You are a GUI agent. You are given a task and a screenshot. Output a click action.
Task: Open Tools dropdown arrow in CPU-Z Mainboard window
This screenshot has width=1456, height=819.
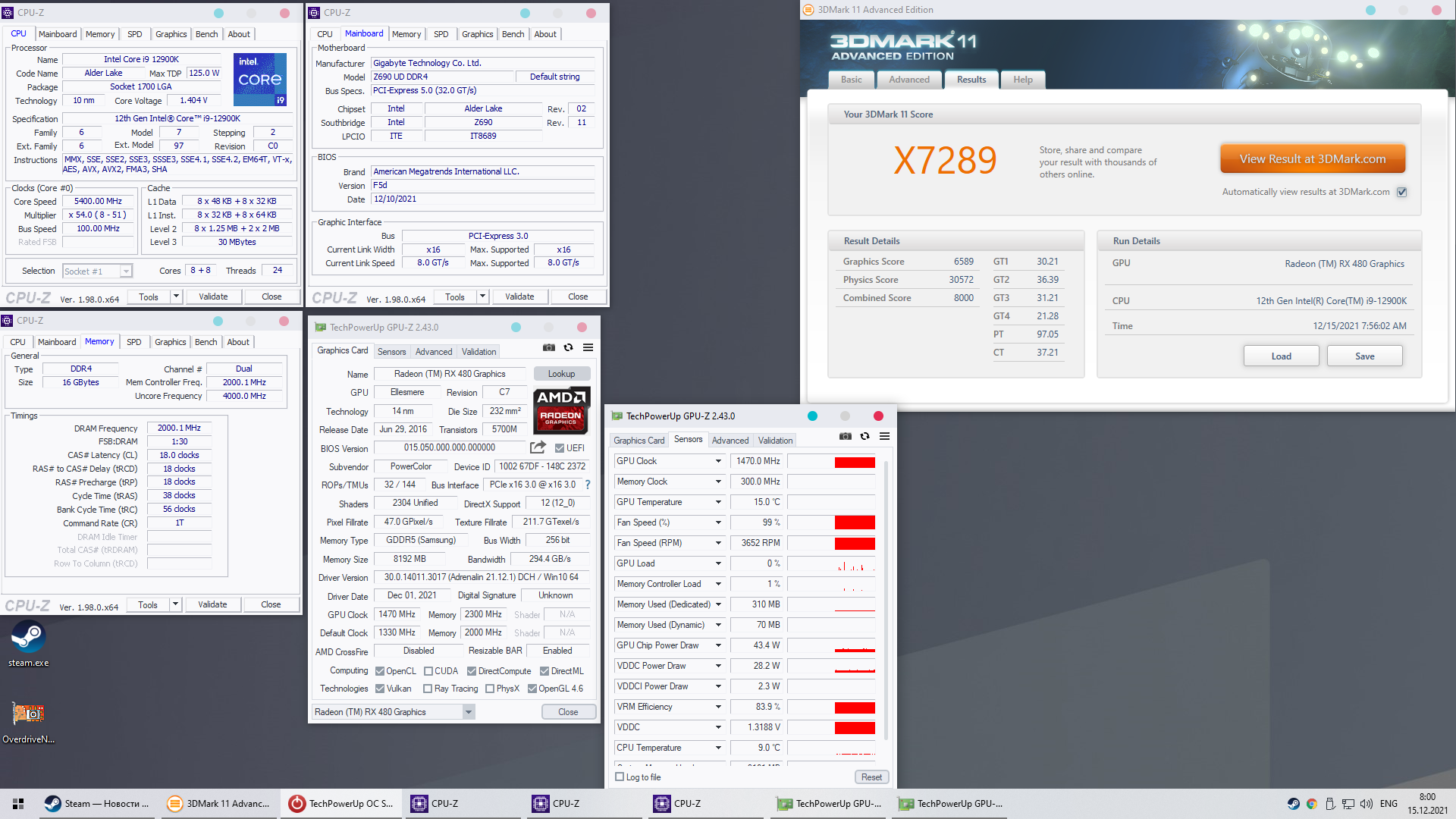pyautogui.click(x=482, y=297)
